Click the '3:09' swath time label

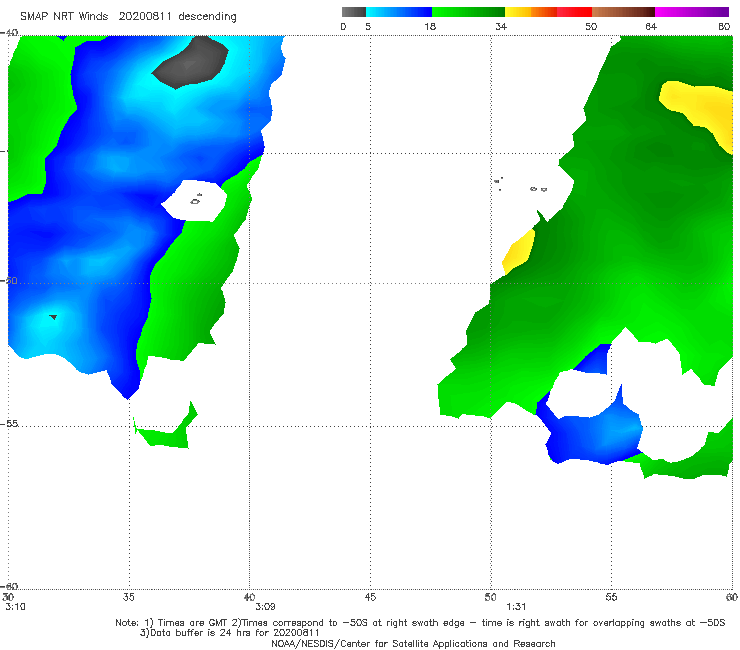tap(265, 607)
